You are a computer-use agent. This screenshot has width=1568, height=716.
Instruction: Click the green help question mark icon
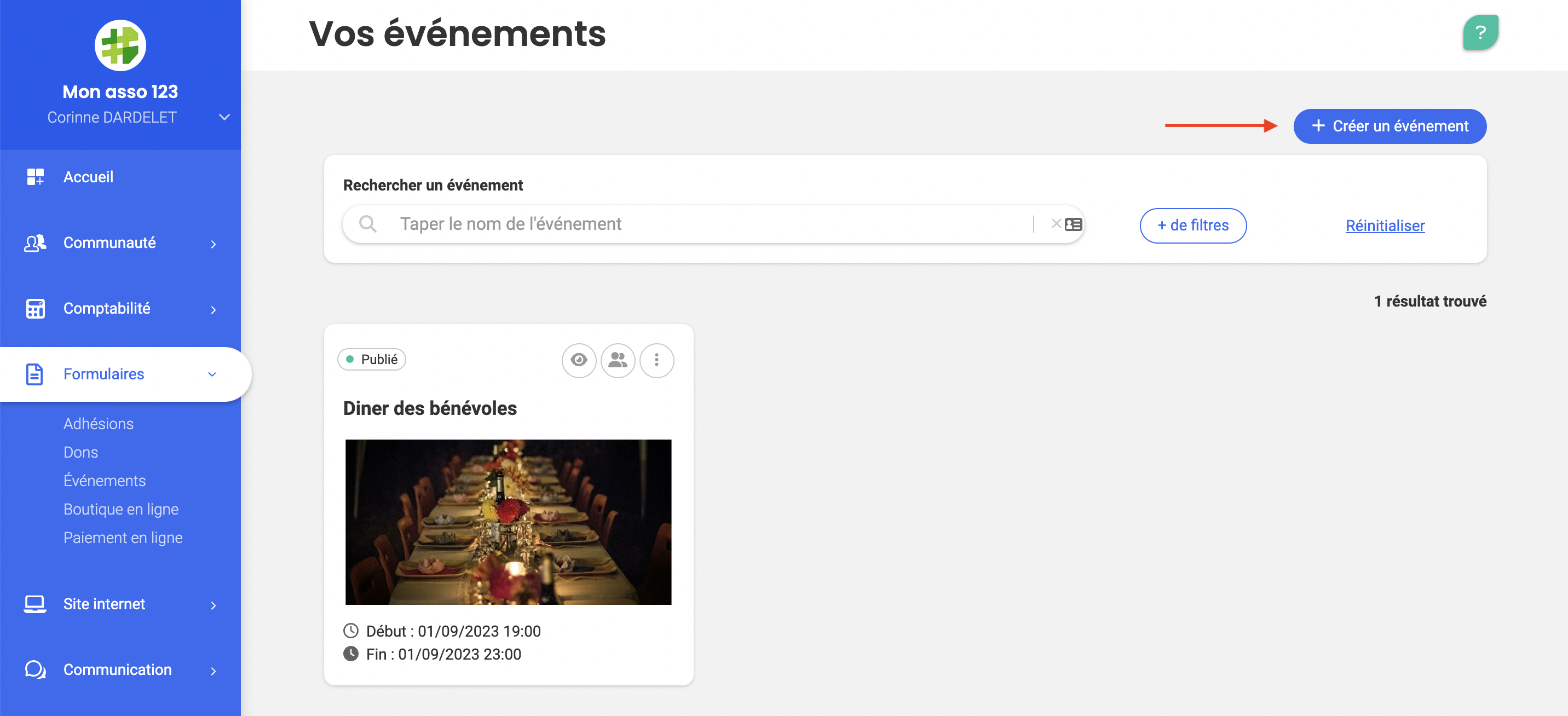tap(1480, 33)
